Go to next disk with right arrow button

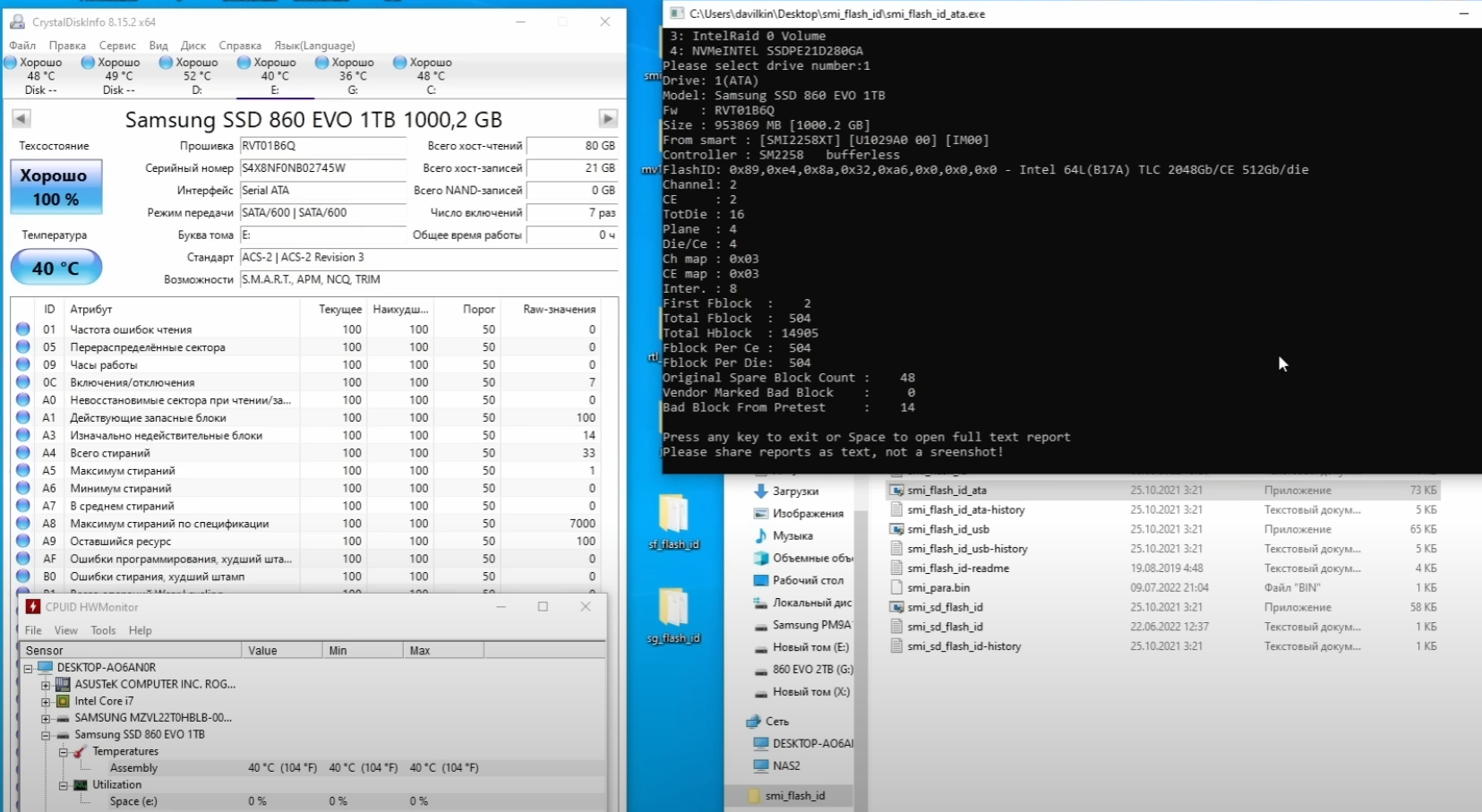coord(608,118)
